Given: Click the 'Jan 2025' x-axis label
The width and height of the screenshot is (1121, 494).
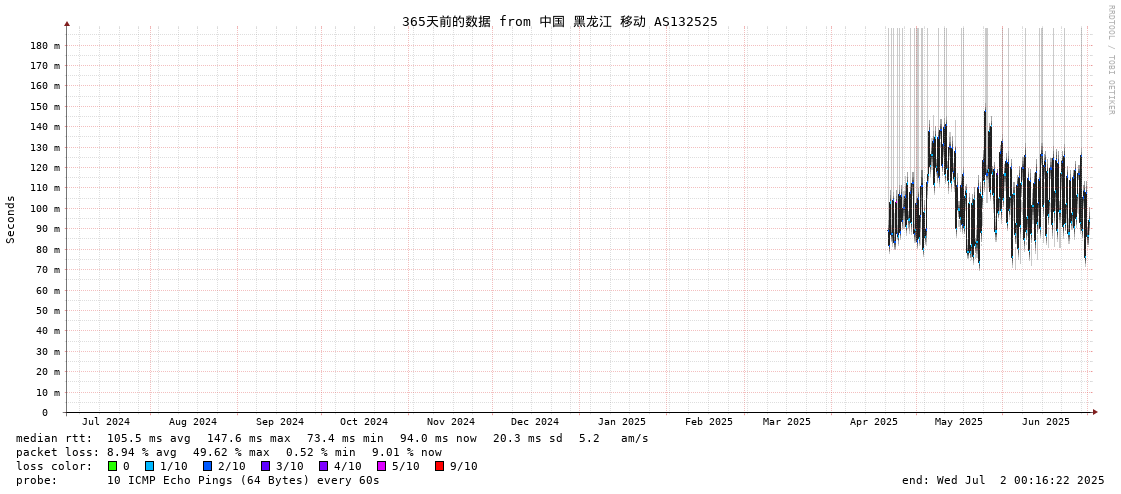Looking at the screenshot, I should tap(622, 422).
